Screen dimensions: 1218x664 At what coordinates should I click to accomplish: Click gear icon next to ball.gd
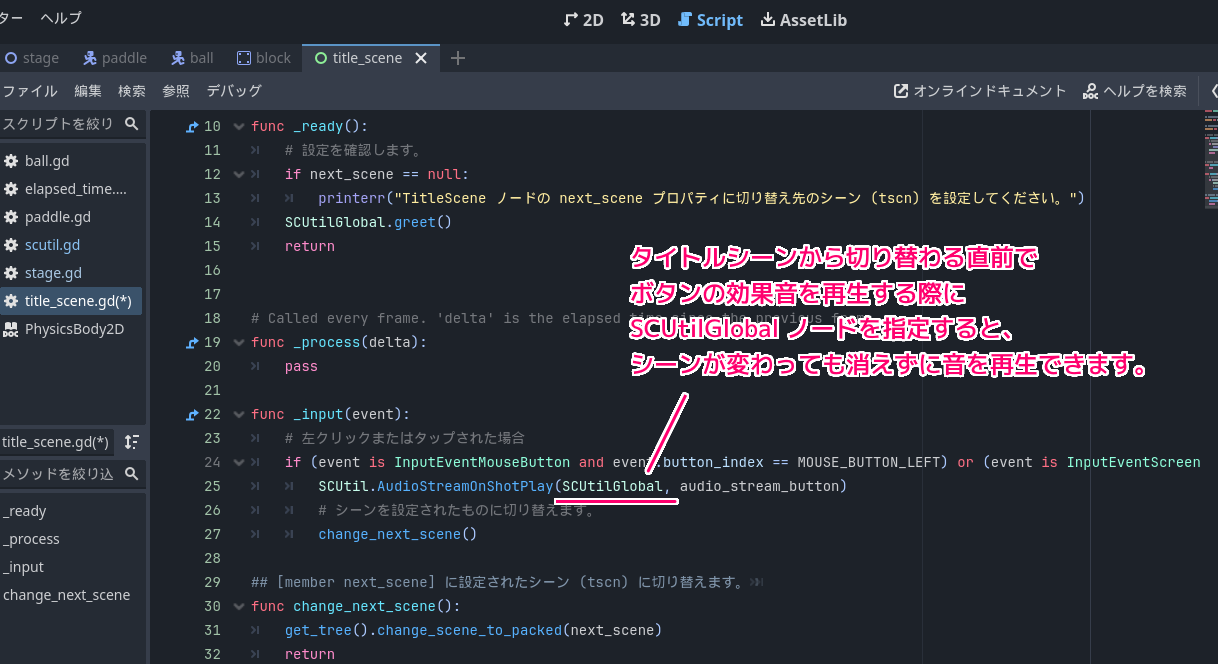[11, 161]
